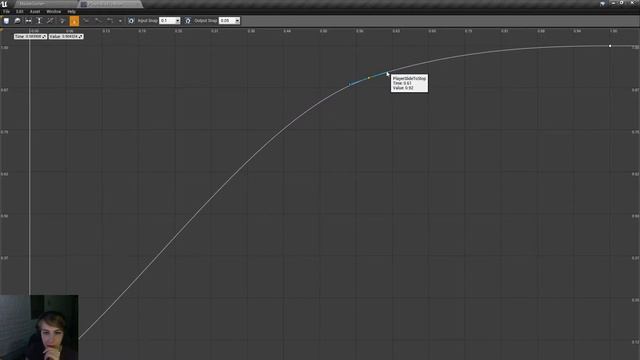Click the leave tangent handle under the cursor
Image resolution: width=640 pixels, height=360 pixels.
(387, 73)
